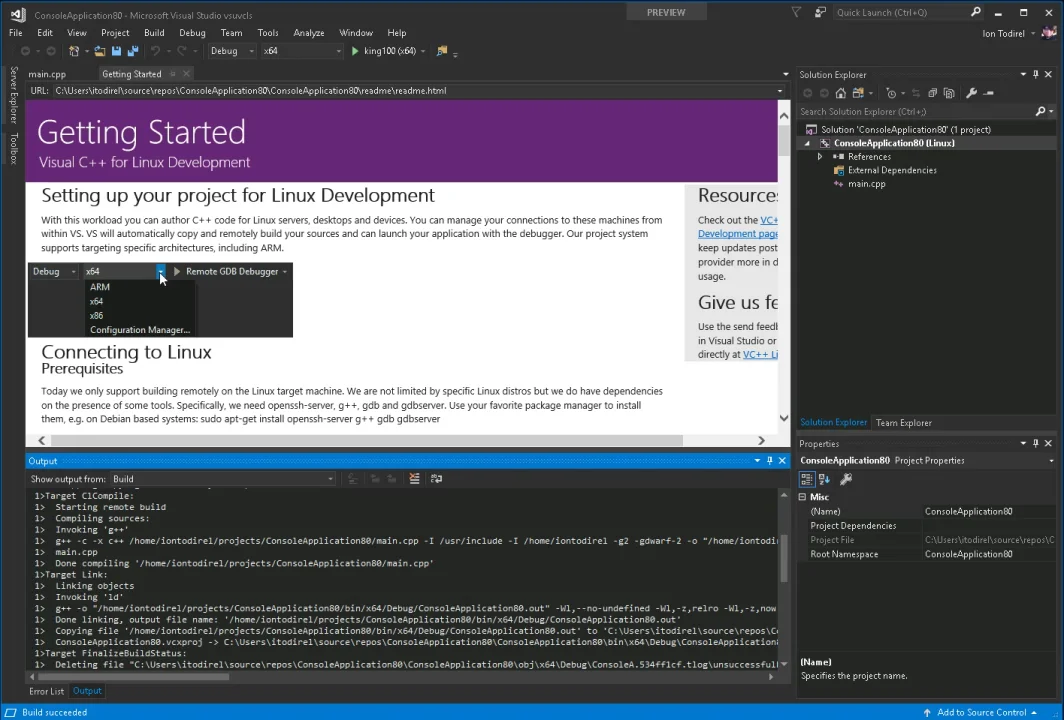Collapse the Misc properties category
The image size is (1064, 720).
802,497
